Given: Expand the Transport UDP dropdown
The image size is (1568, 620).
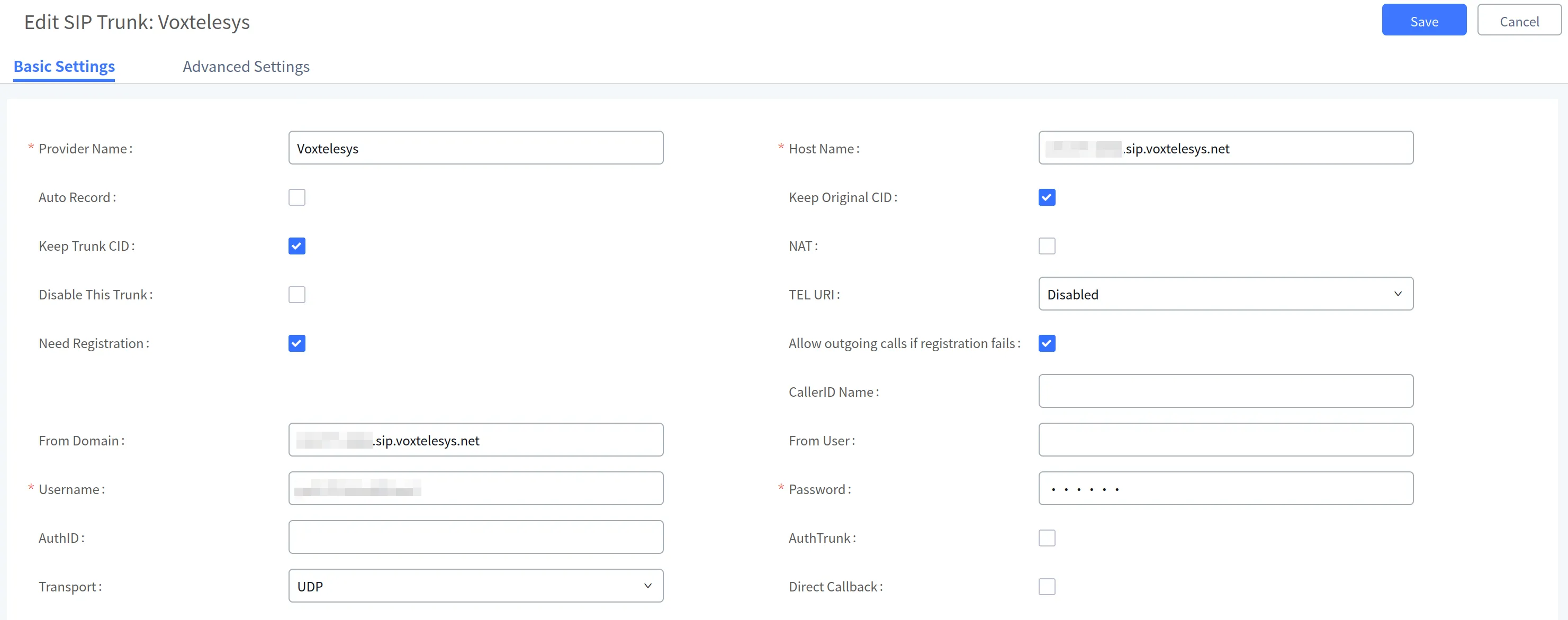Looking at the screenshot, I should click(475, 586).
